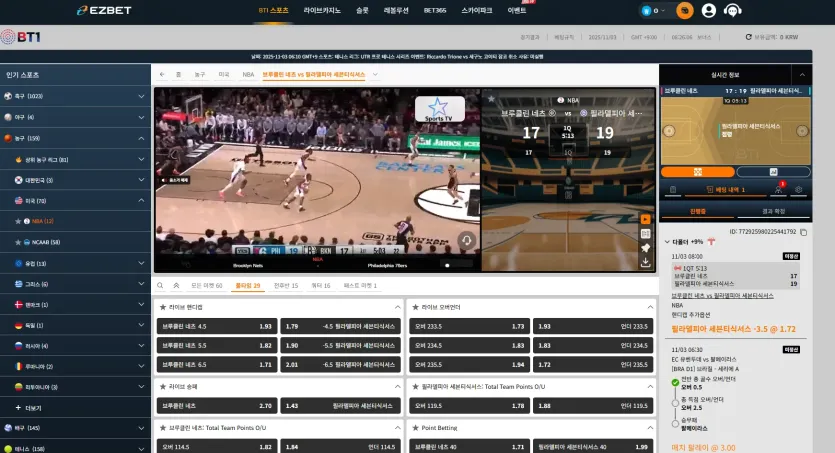Open the notifications person icon with badge
This screenshot has height=453, width=835.
(779, 188)
